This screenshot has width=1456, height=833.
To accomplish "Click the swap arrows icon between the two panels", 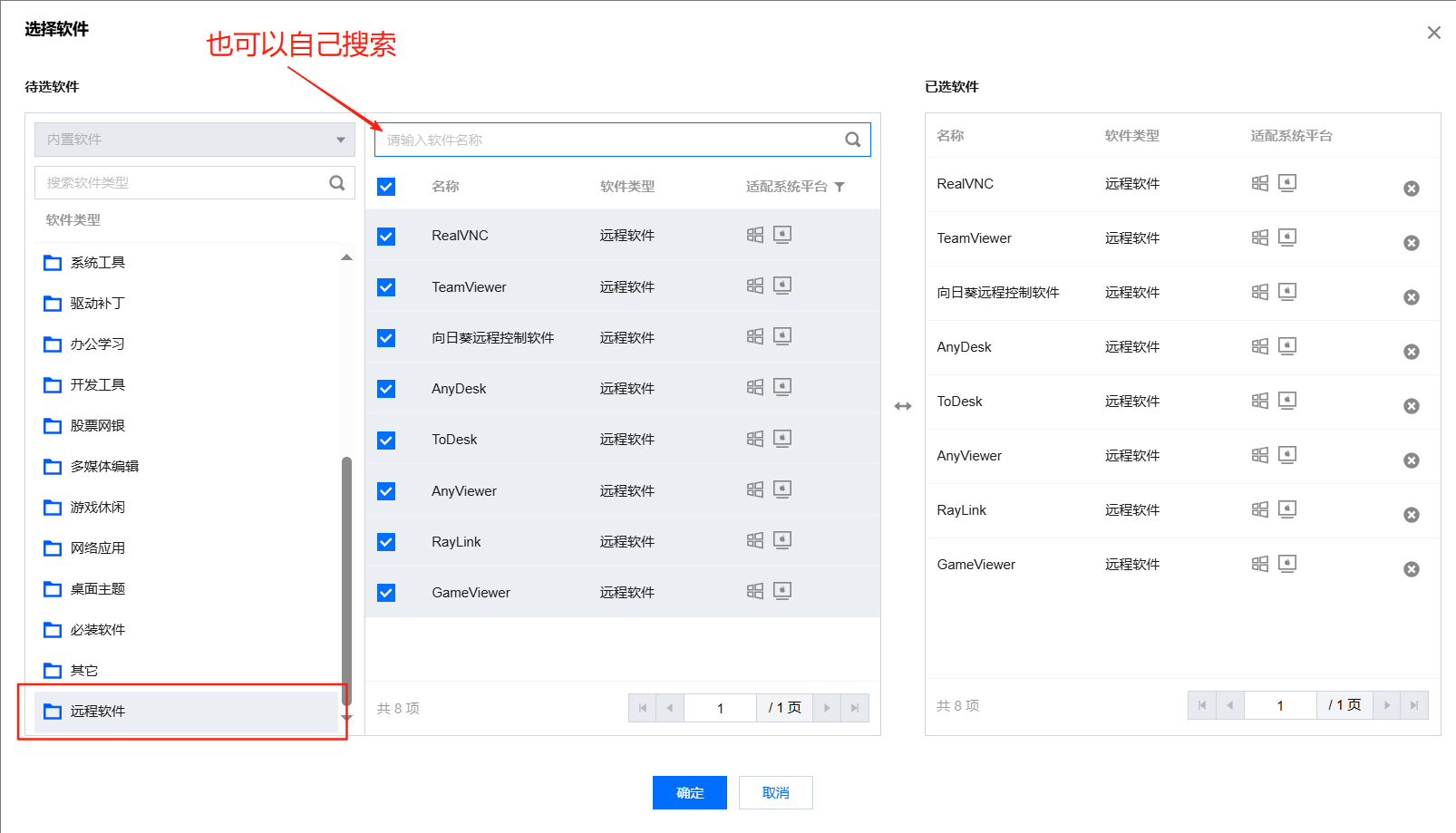I will (903, 406).
